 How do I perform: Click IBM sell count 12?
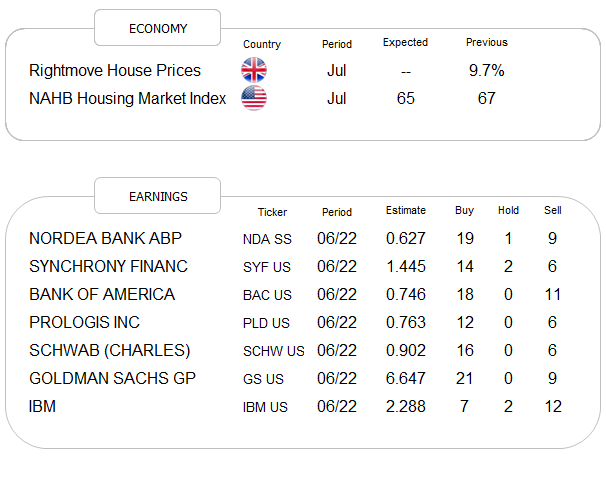553,406
